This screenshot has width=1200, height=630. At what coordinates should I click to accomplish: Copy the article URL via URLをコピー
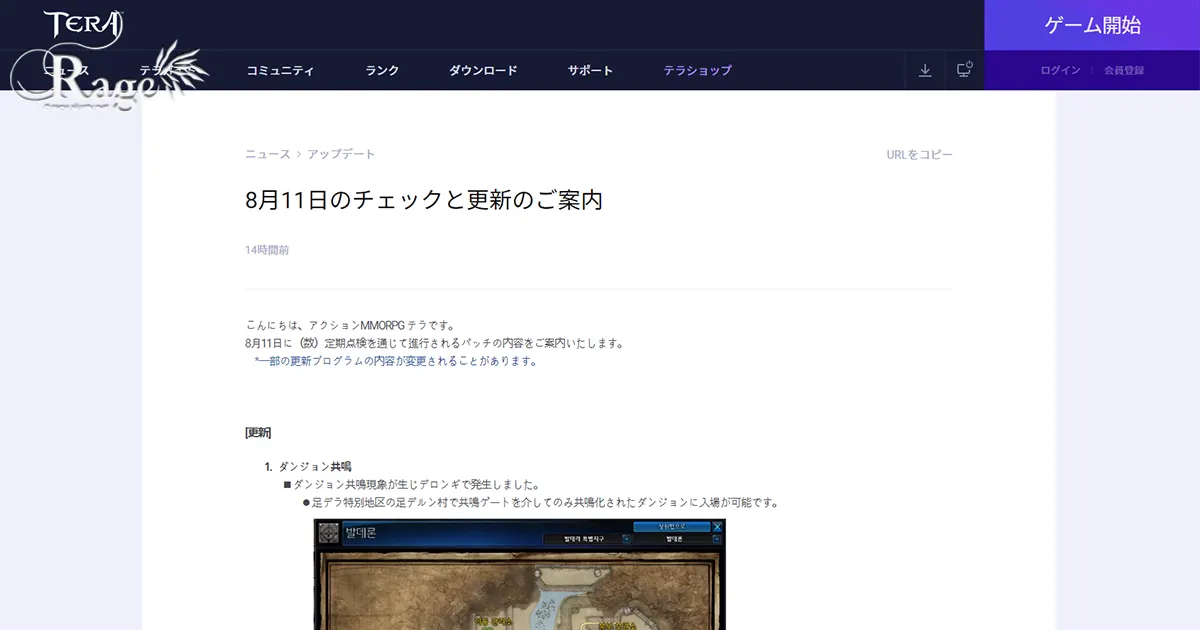click(x=918, y=154)
